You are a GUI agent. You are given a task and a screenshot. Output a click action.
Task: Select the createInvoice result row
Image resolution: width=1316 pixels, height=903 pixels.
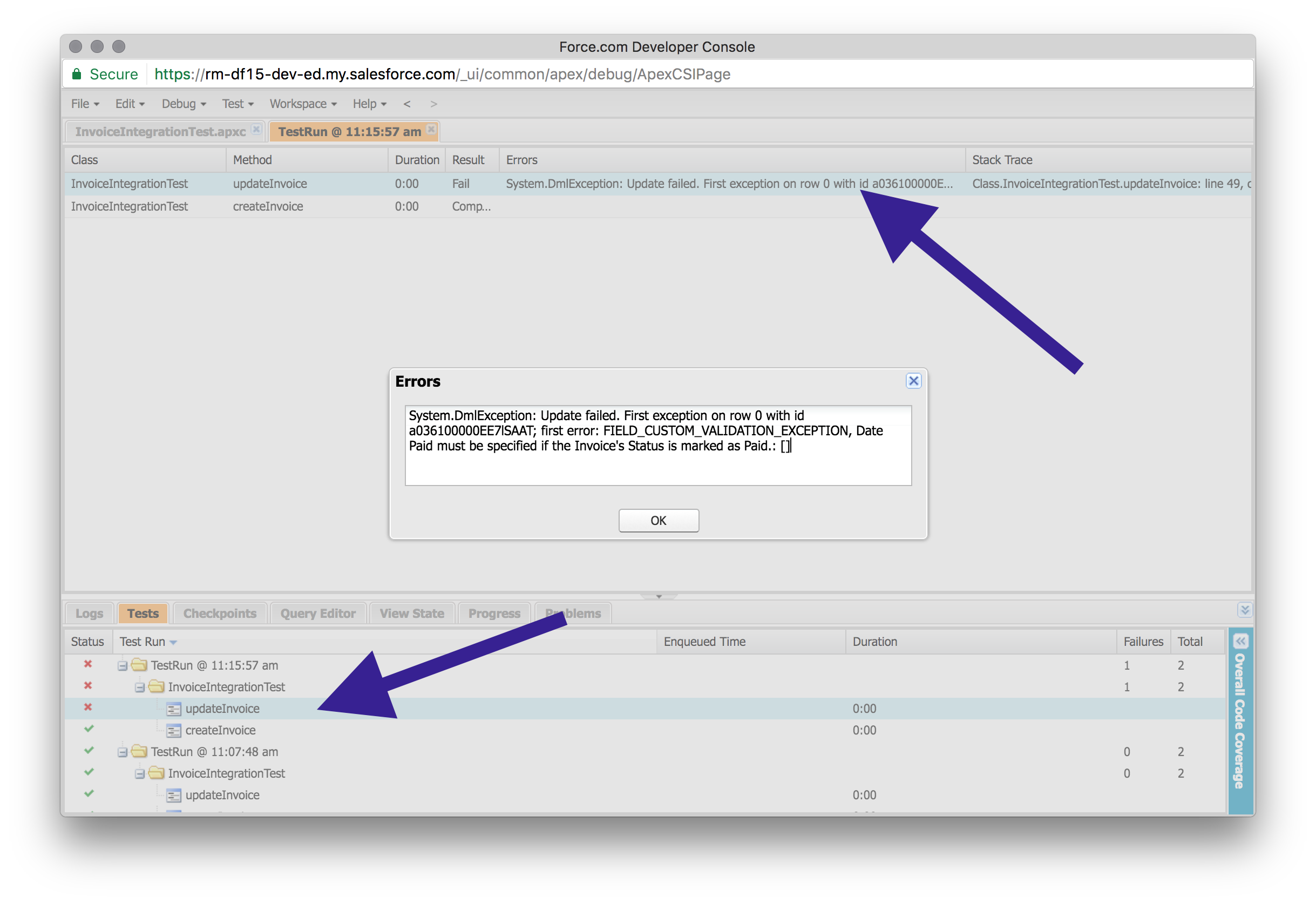268,206
